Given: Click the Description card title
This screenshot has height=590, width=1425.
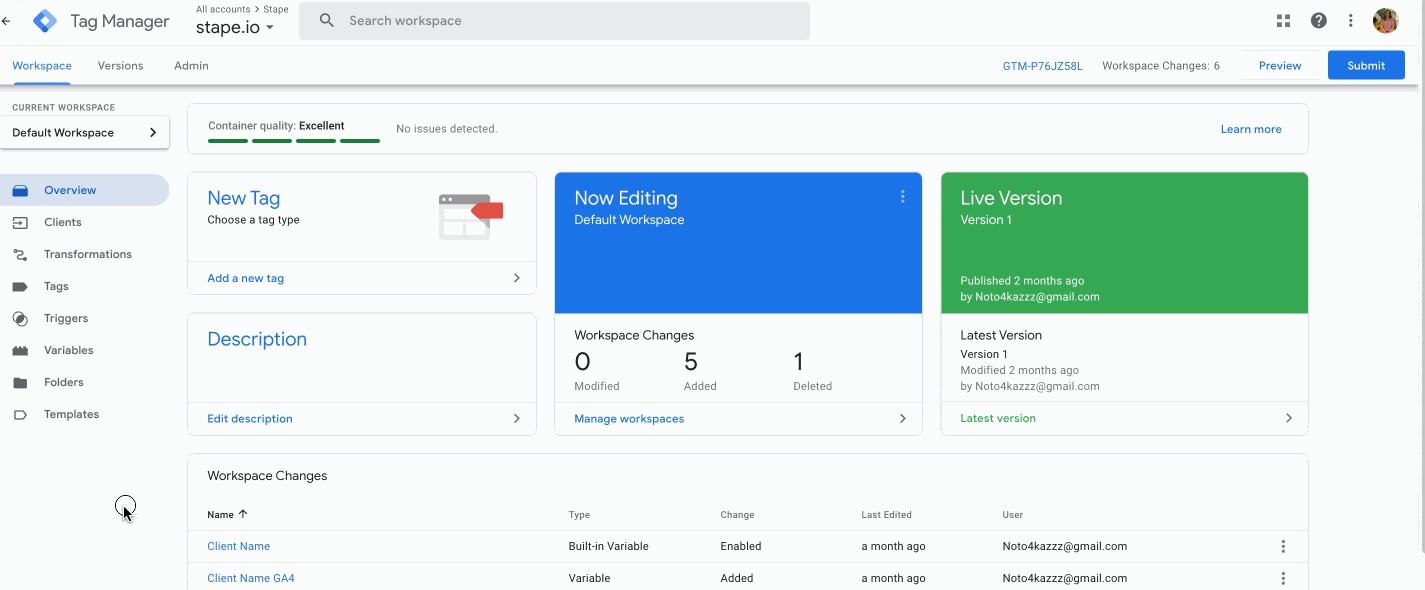Looking at the screenshot, I should pos(257,339).
